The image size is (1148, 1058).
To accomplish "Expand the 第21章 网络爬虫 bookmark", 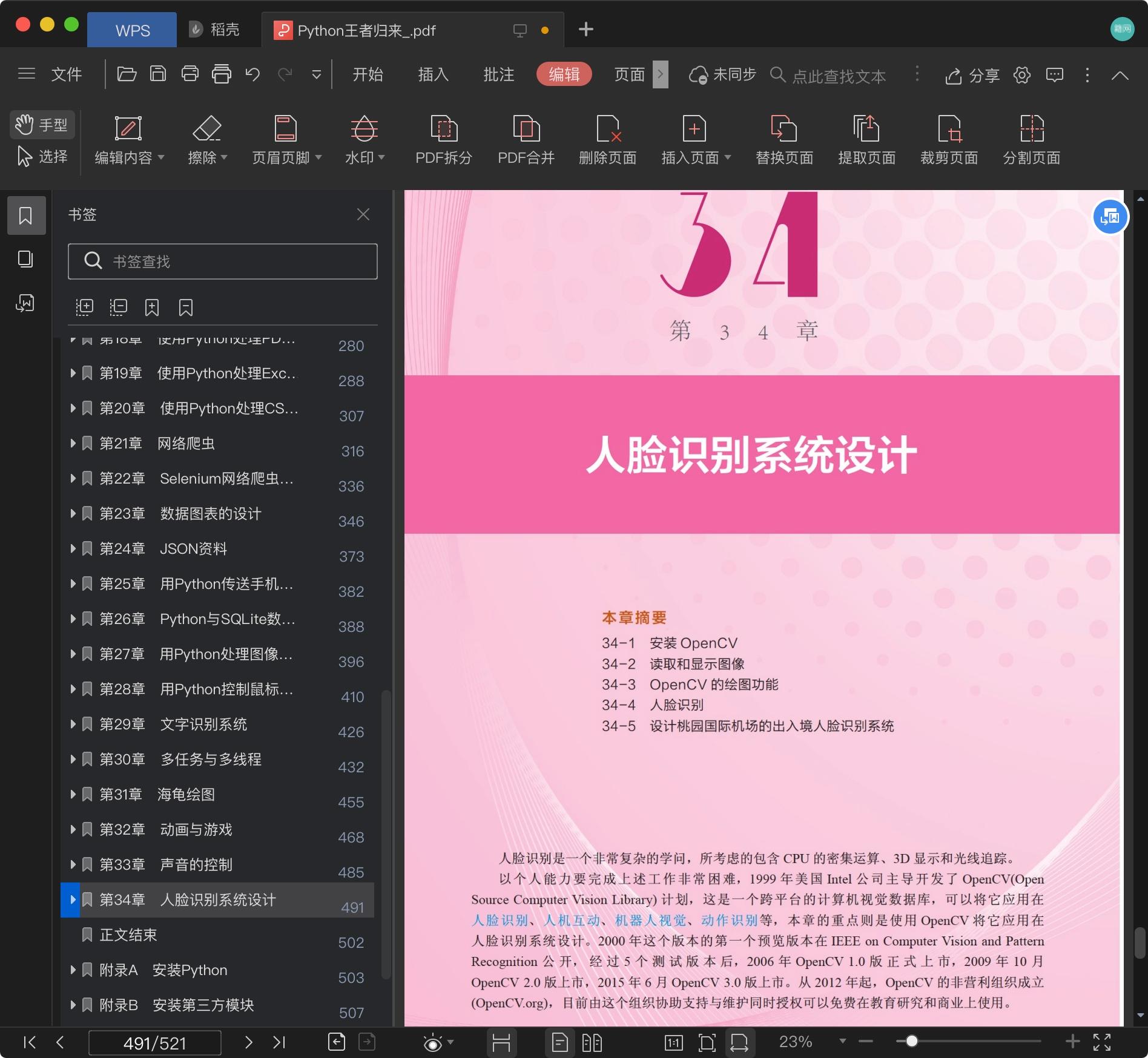I will click(73, 444).
